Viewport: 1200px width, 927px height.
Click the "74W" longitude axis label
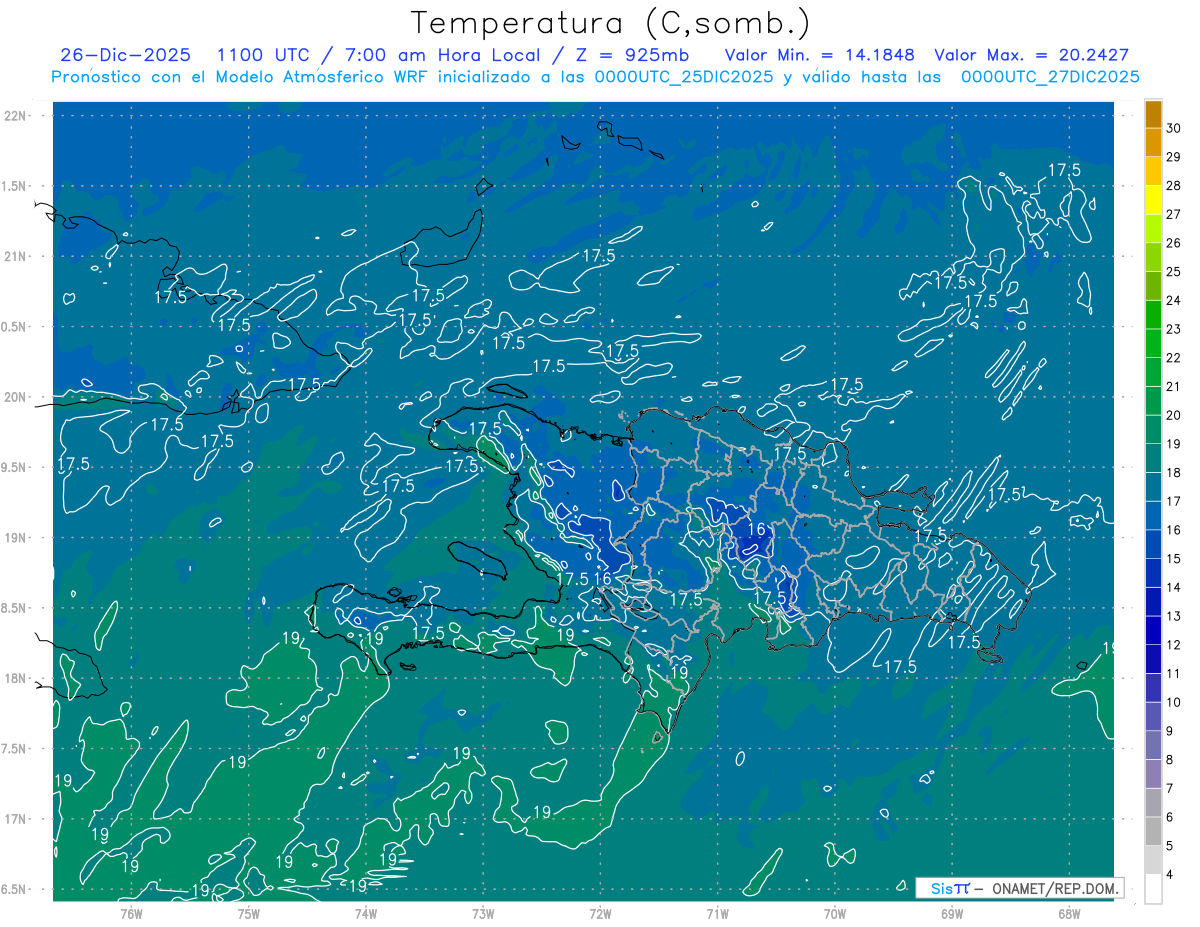[365, 913]
